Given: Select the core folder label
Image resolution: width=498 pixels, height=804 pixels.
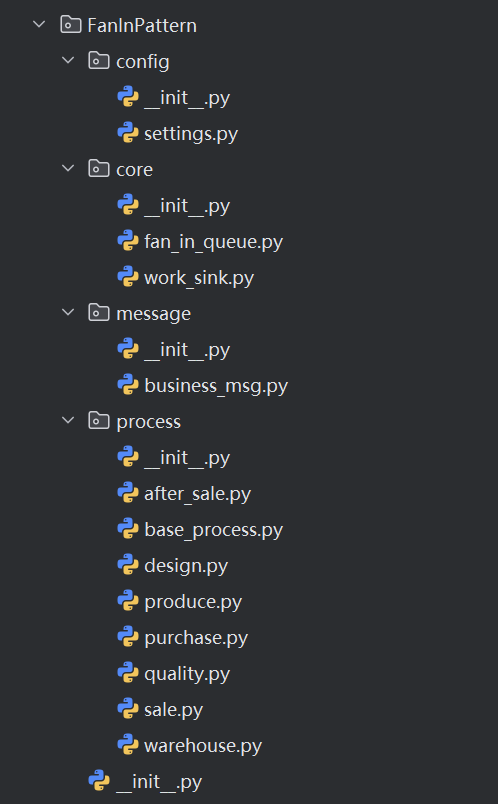Looking at the screenshot, I should tap(134, 169).
